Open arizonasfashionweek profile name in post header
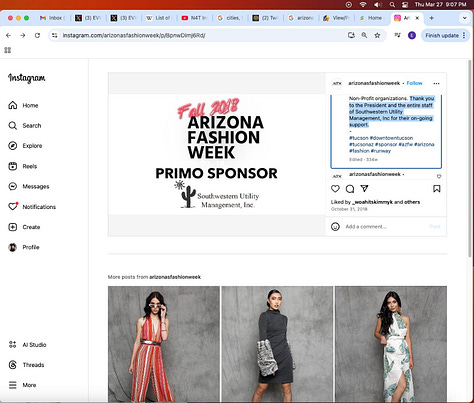 374,83
